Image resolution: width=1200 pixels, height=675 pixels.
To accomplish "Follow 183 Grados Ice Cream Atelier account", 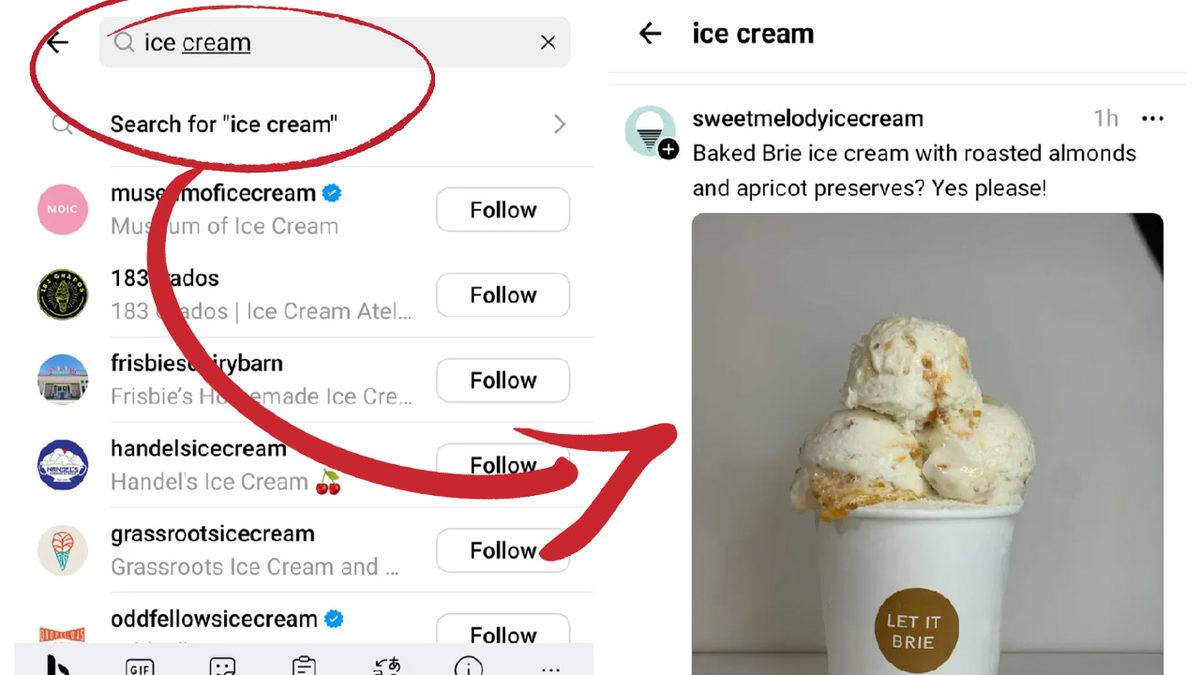I will 503,295.
